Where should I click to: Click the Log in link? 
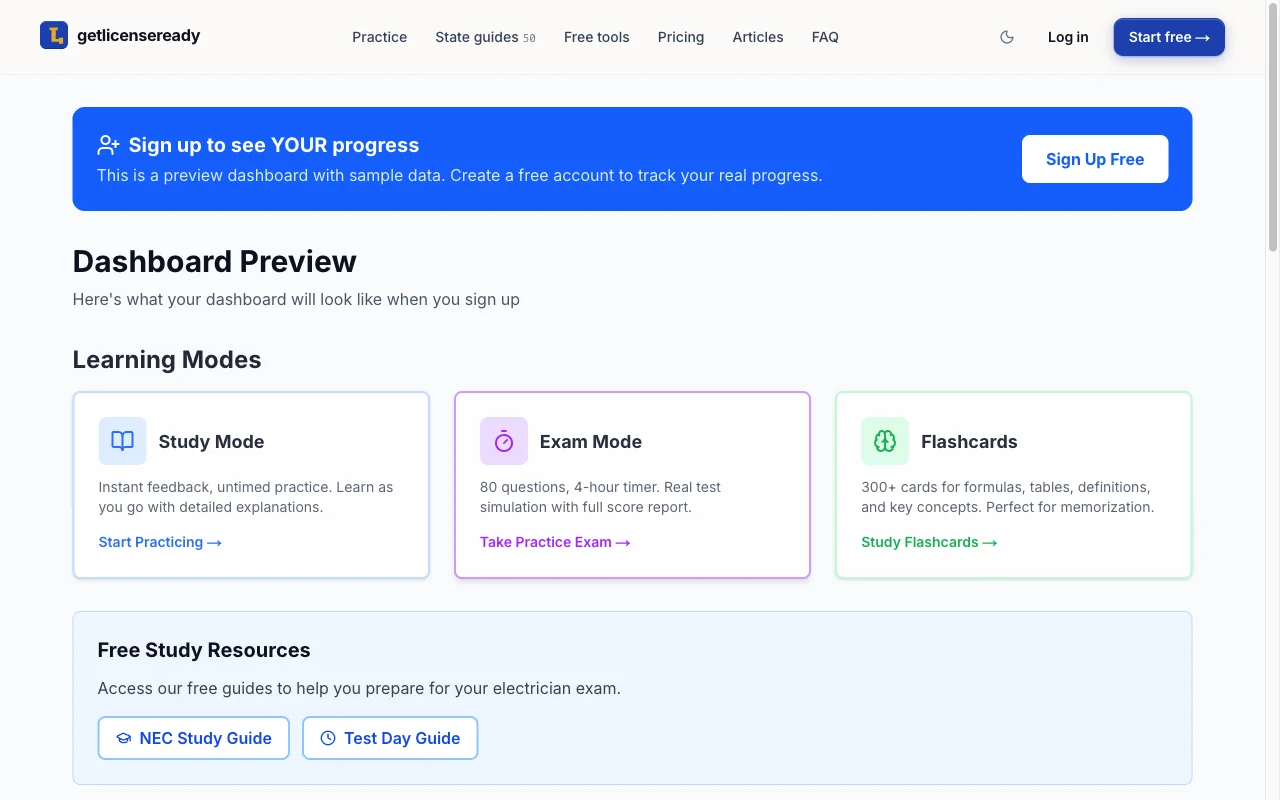[1068, 37]
